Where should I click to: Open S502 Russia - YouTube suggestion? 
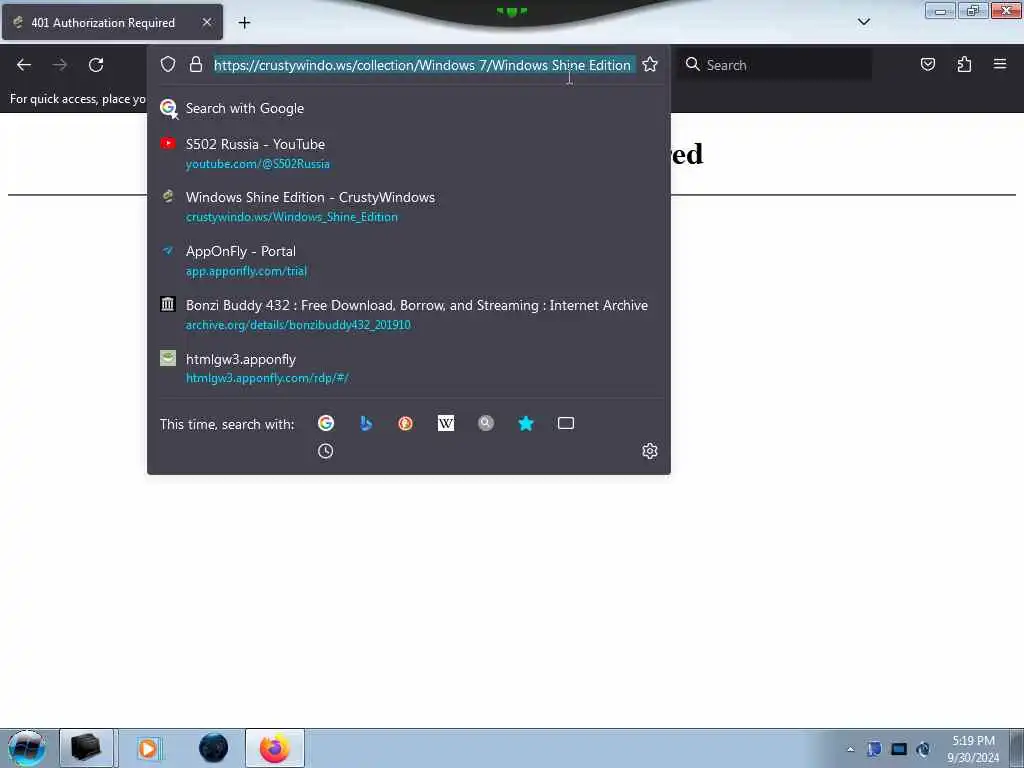point(409,153)
